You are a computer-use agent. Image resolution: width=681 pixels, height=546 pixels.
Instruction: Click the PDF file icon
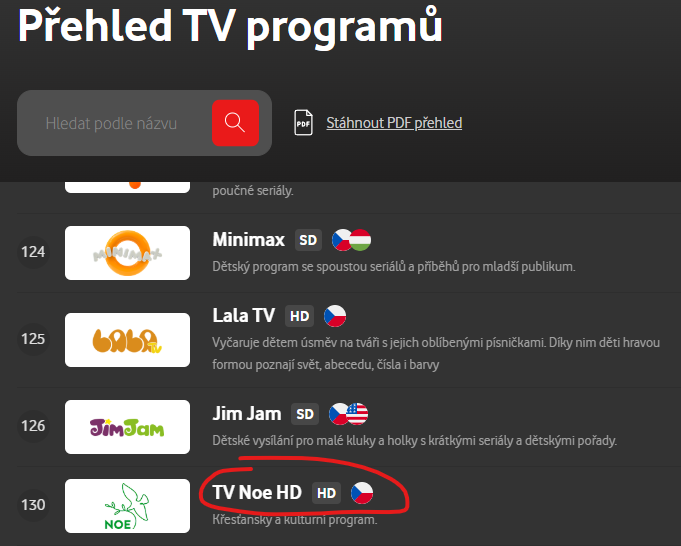click(x=303, y=122)
